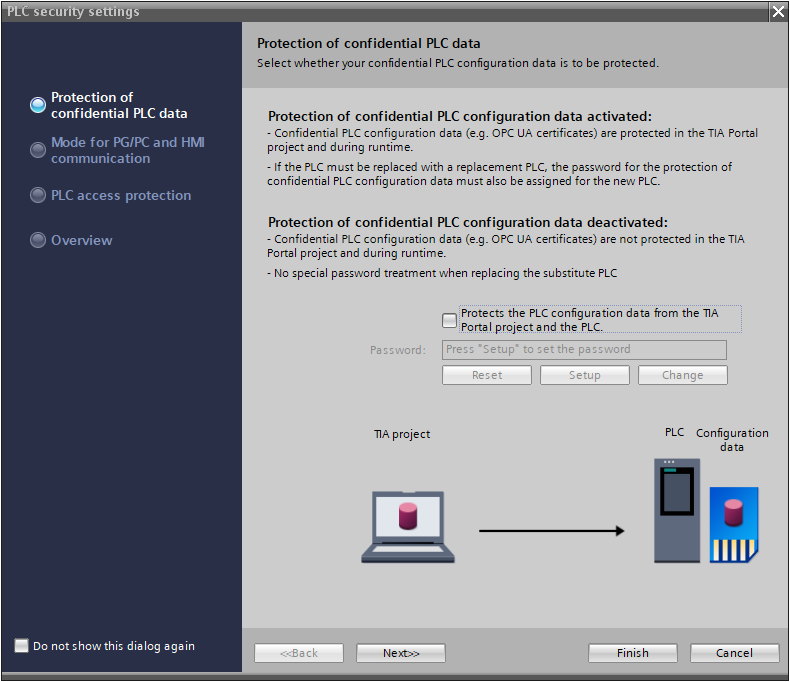Select the Mode for PG/PC and HMI communication step indicator
The image size is (790, 682).
38,150
